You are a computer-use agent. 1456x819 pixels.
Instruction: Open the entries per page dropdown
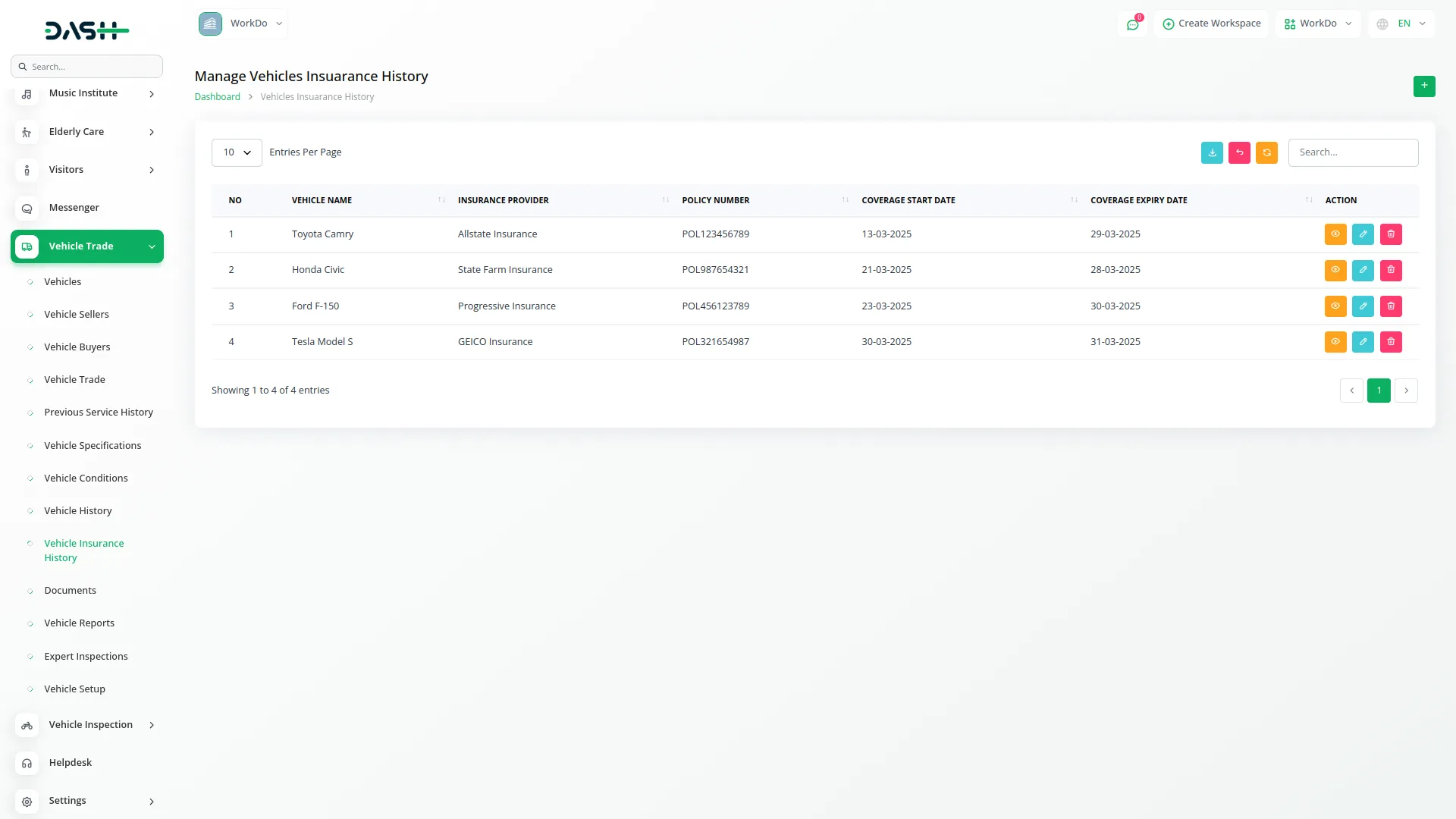(x=237, y=152)
